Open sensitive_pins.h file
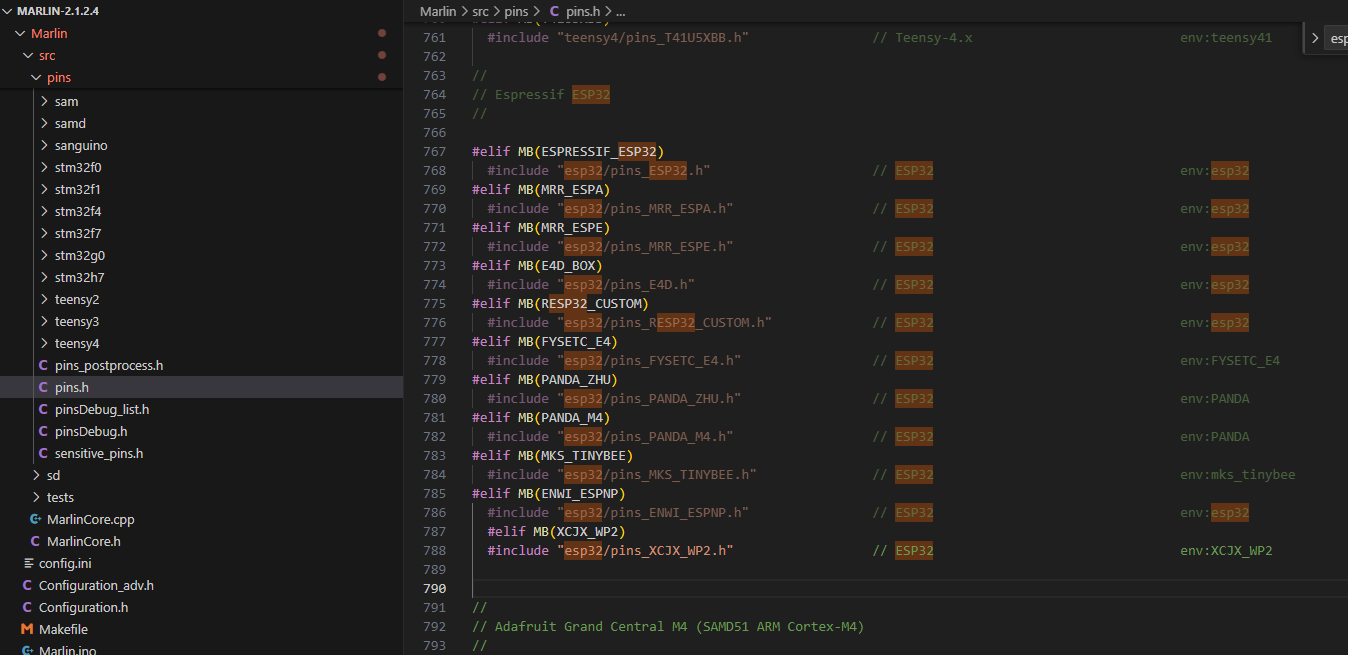Image resolution: width=1348 pixels, height=655 pixels. pos(99,453)
